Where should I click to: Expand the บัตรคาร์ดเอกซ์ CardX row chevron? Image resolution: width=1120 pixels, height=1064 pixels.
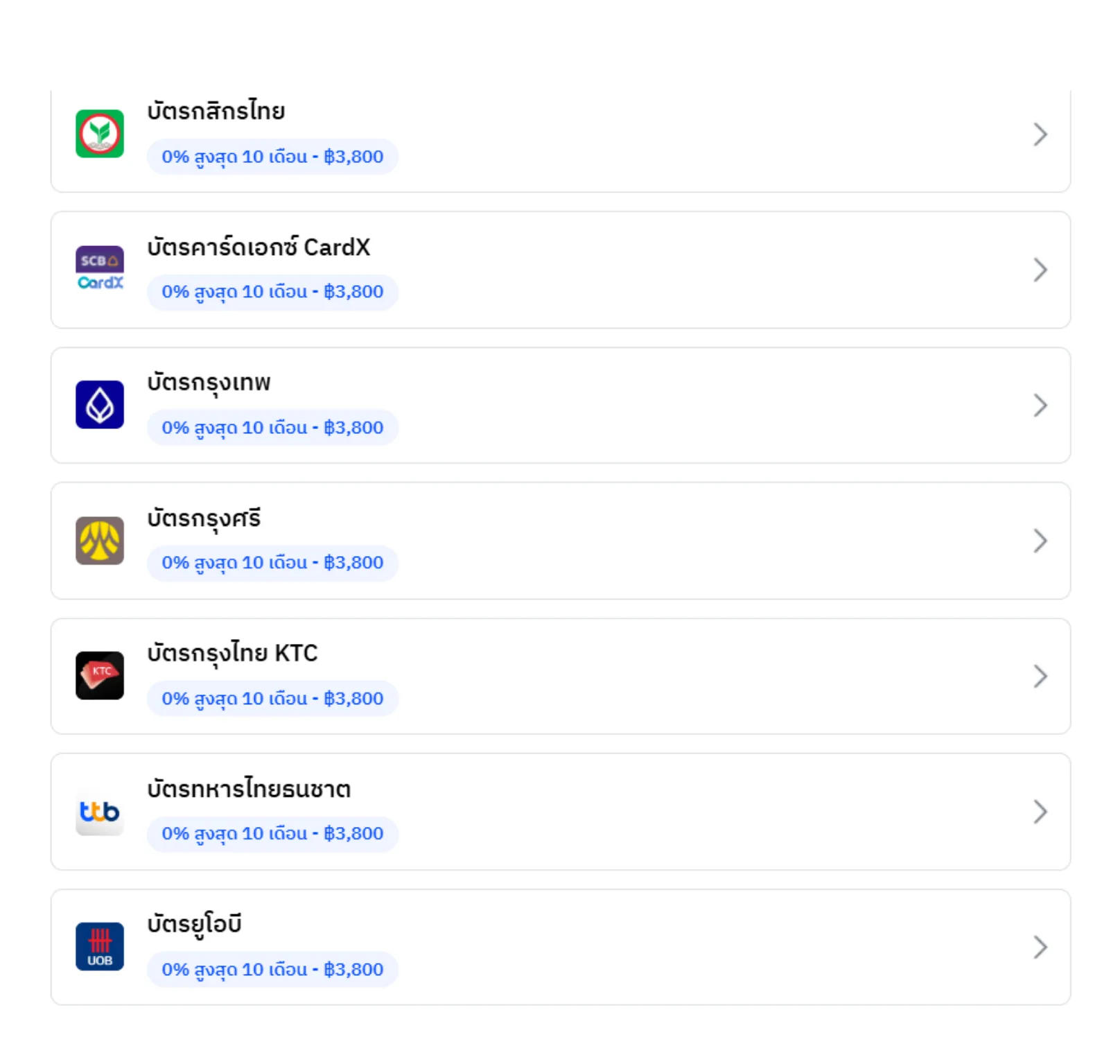coord(1040,270)
